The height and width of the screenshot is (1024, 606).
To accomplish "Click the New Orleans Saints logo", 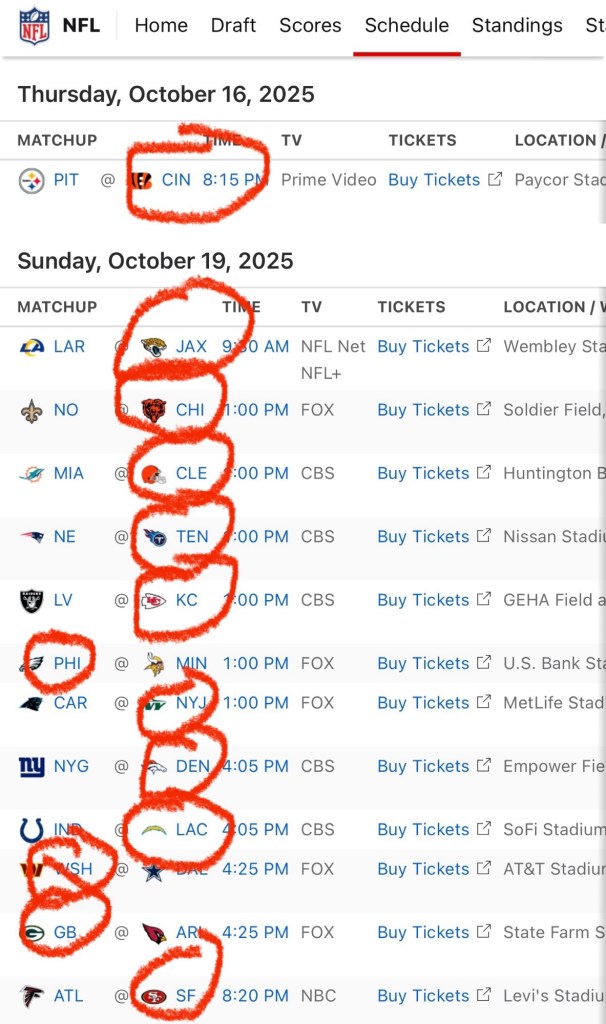I will 32,410.
